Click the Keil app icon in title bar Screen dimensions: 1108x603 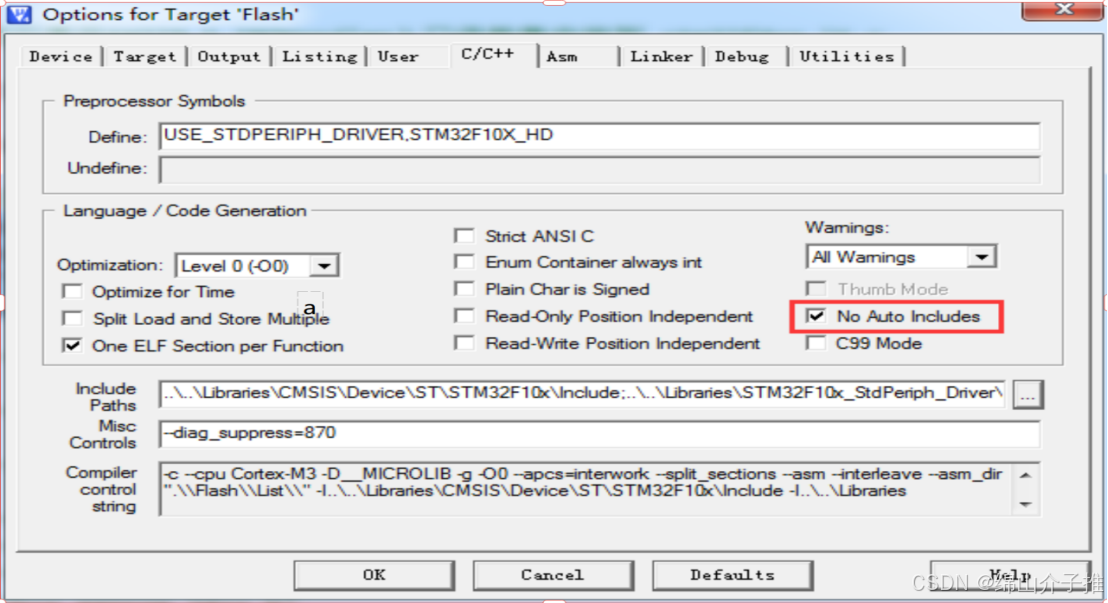pyautogui.click(x=19, y=13)
